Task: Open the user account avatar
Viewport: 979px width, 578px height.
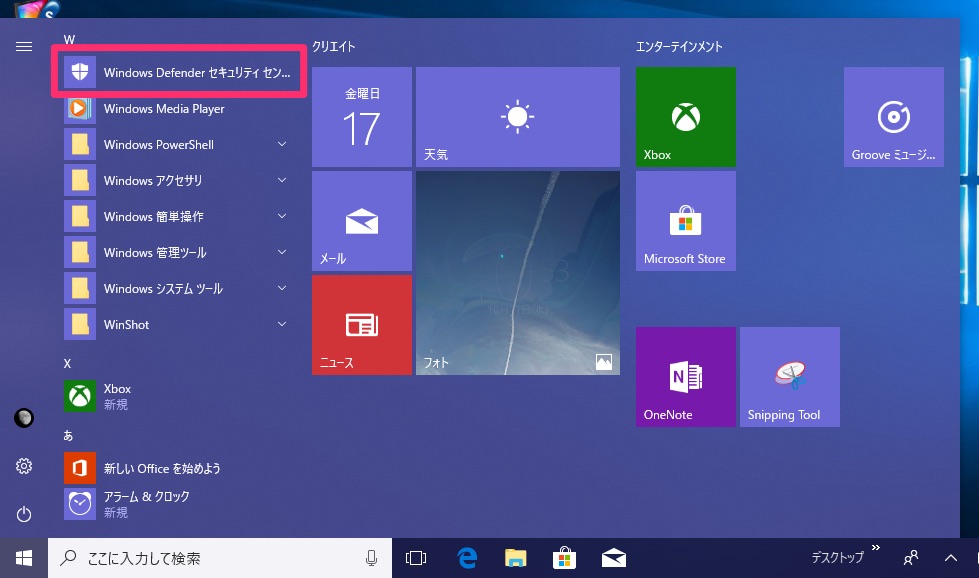Action: [24, 418]
